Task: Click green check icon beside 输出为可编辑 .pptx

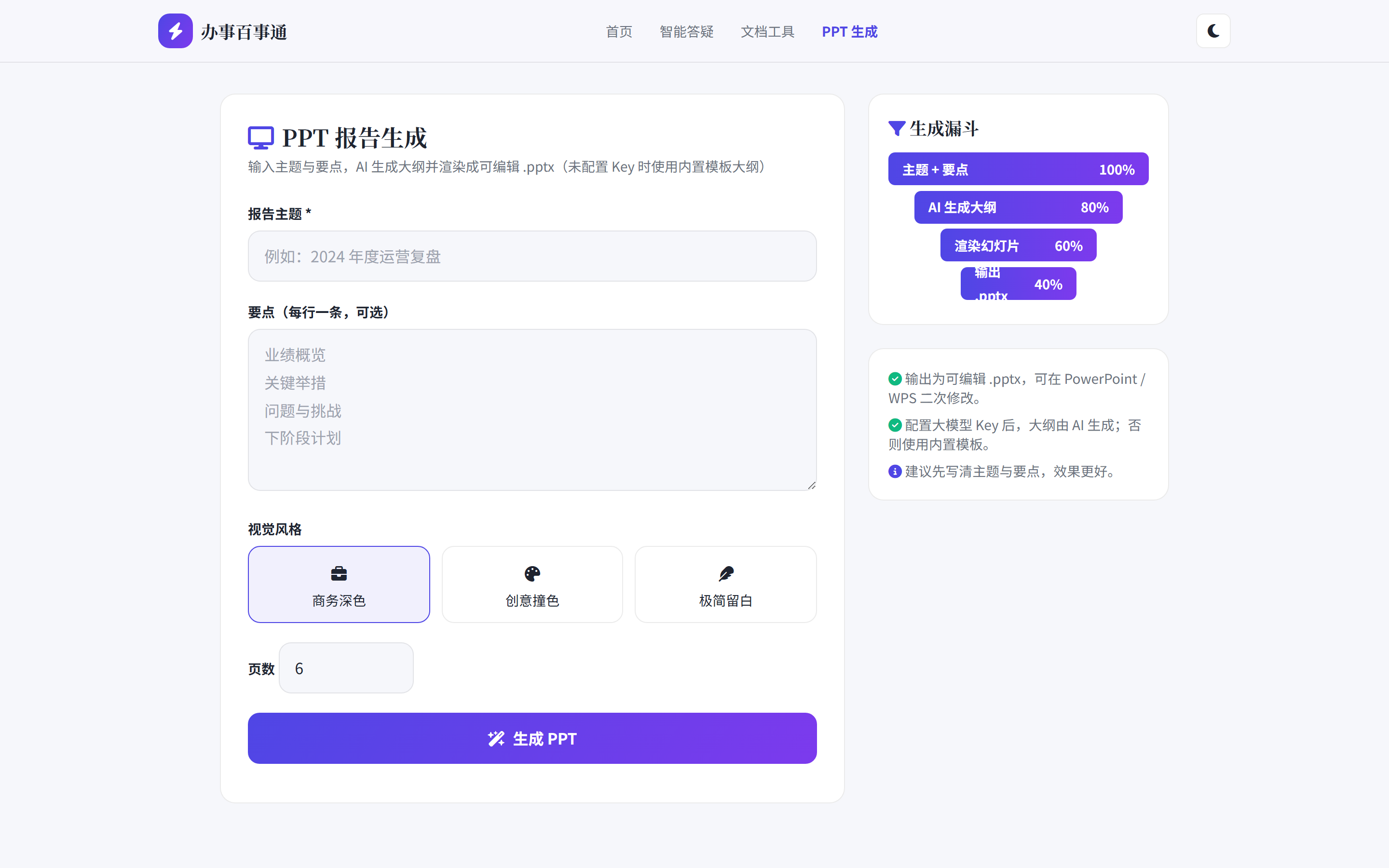Action: click(895, 379)
